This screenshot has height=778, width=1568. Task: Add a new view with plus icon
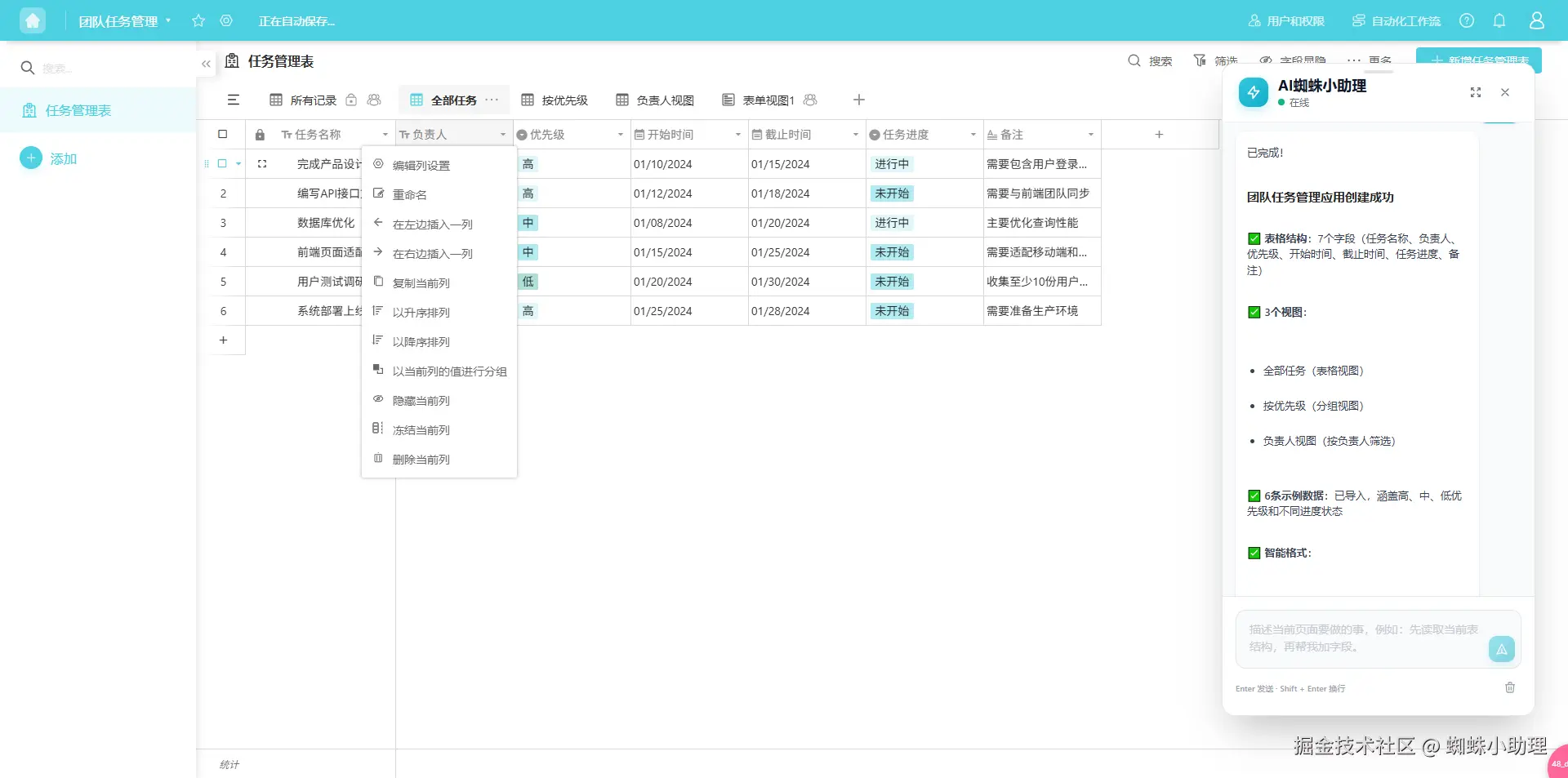pos(858,100)
